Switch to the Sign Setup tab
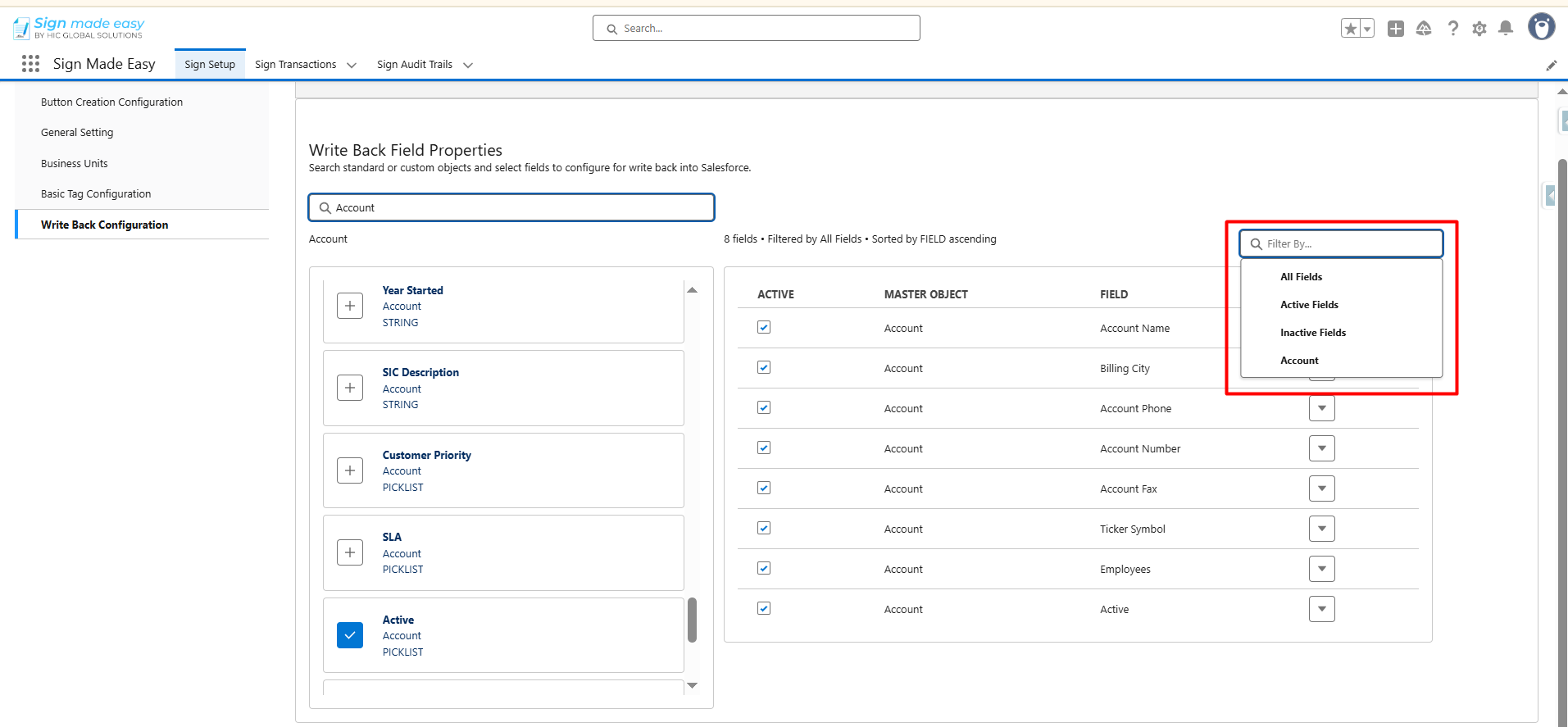Screen dimensions: 1568x727 [210, 65]
